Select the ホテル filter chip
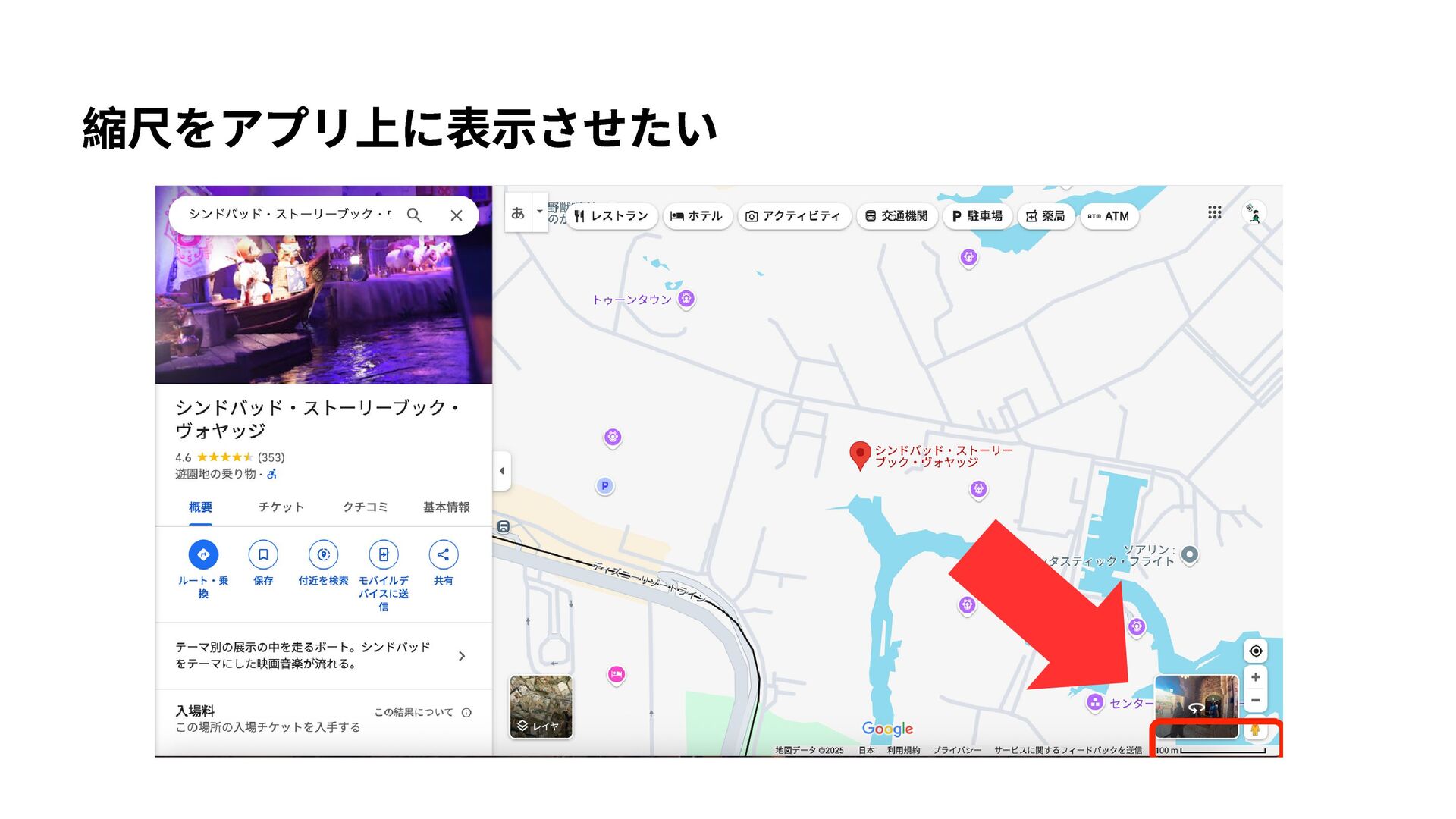 pos(697,216)
